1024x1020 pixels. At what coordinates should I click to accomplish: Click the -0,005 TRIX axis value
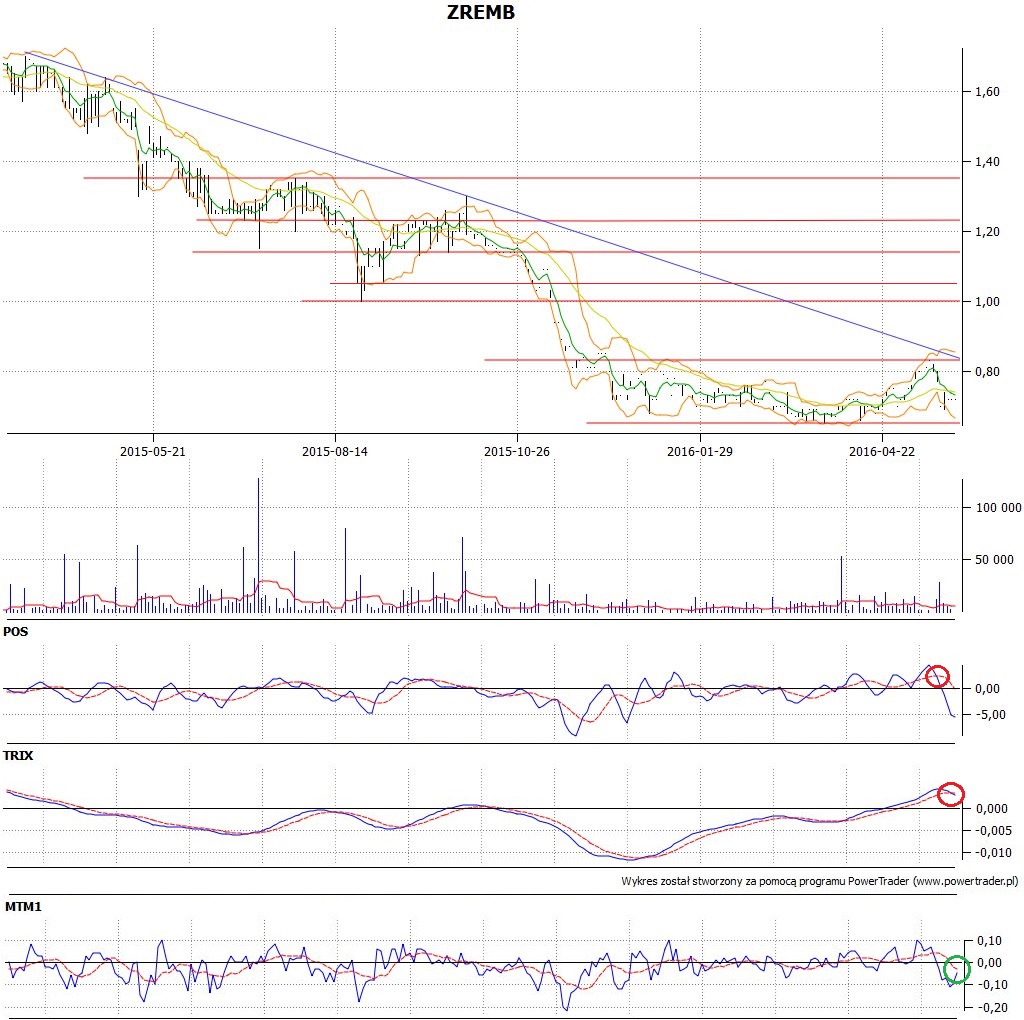pyautogui.click(x=993, y=831)
